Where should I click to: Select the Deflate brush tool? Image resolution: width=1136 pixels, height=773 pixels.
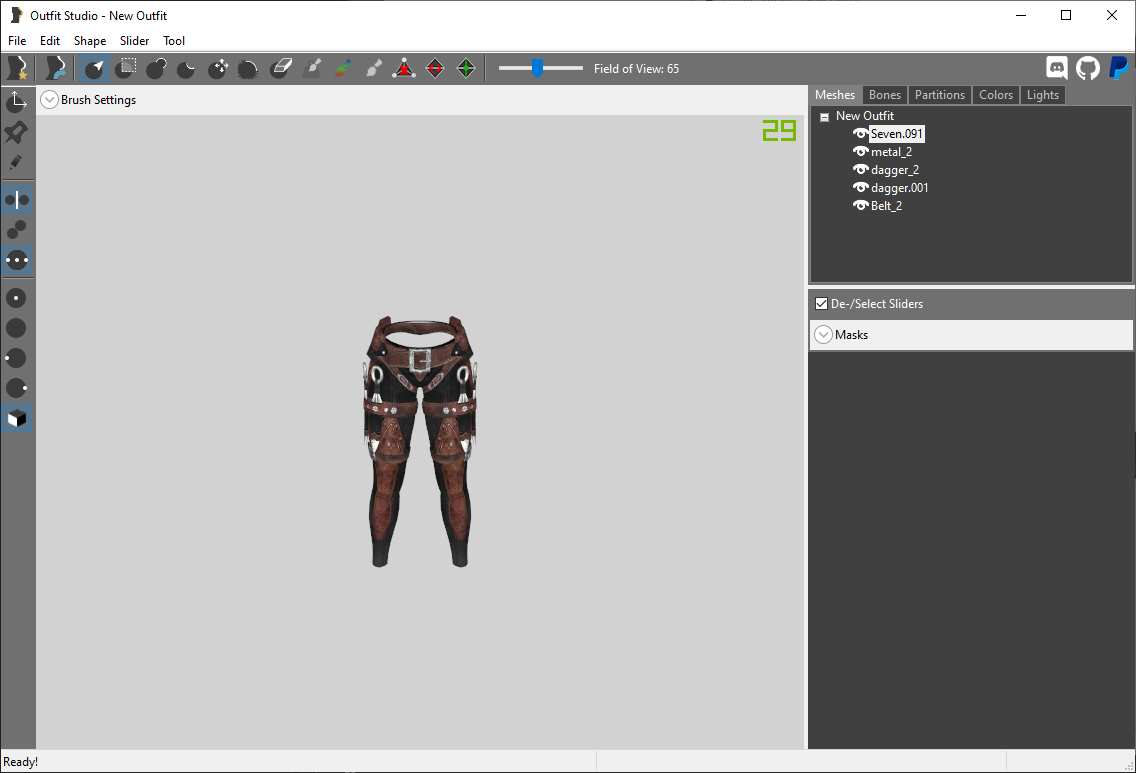(x=187, y=69)
